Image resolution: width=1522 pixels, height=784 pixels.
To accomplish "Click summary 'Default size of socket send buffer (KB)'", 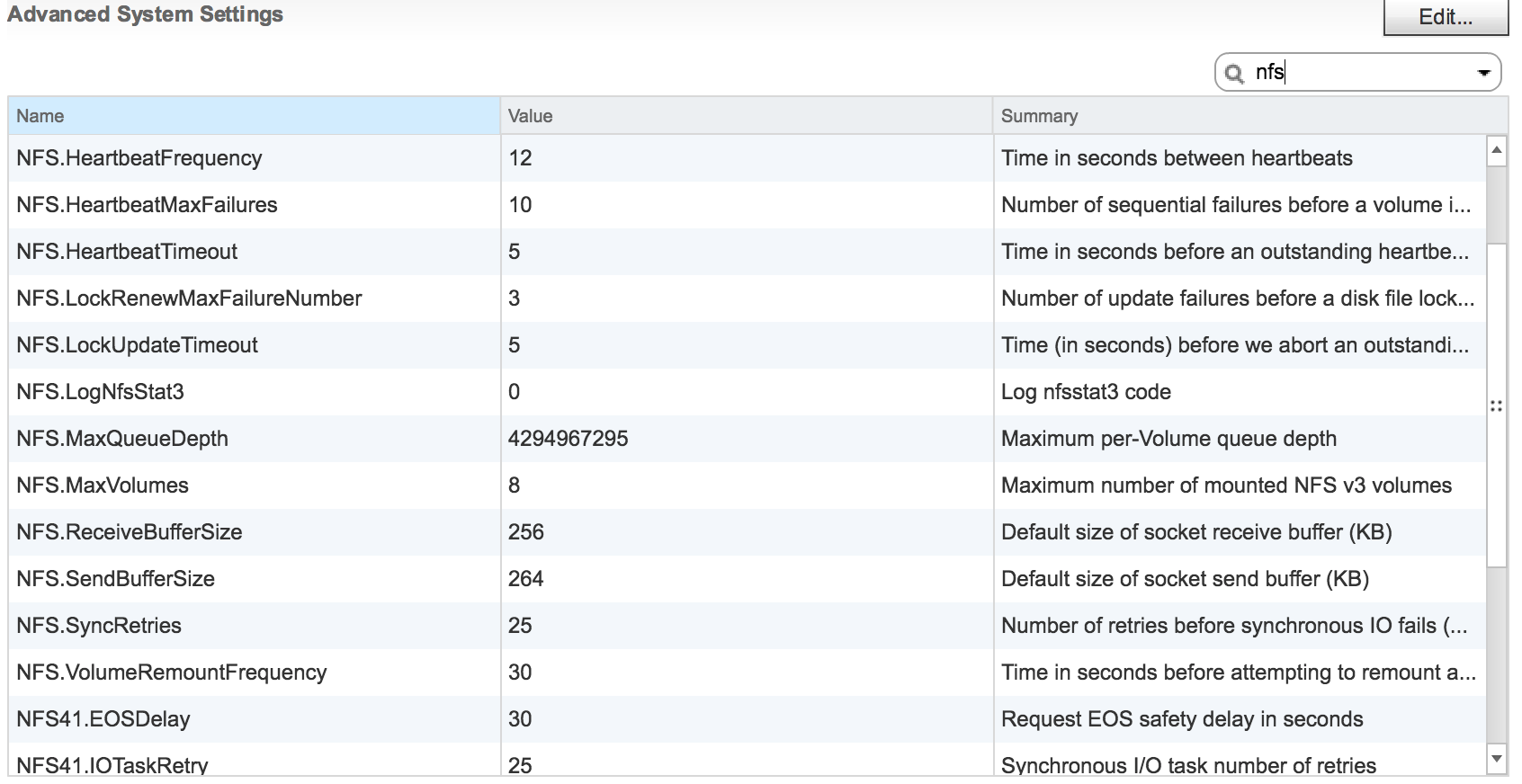I will (x=1185, y=579).
